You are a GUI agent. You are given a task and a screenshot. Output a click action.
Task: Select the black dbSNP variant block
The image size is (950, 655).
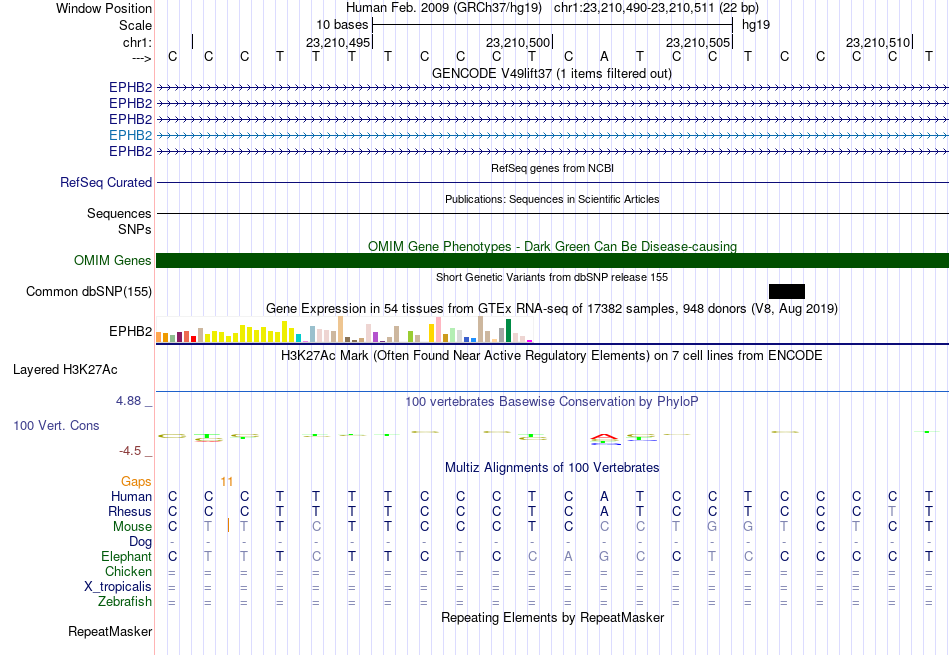tap(786, 291)
